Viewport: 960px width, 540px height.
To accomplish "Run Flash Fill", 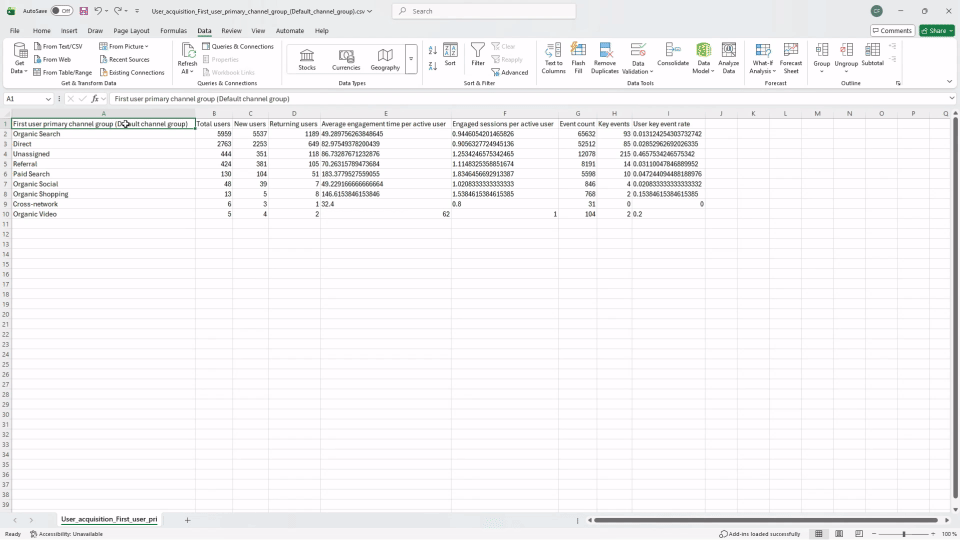I will (578, 58).
